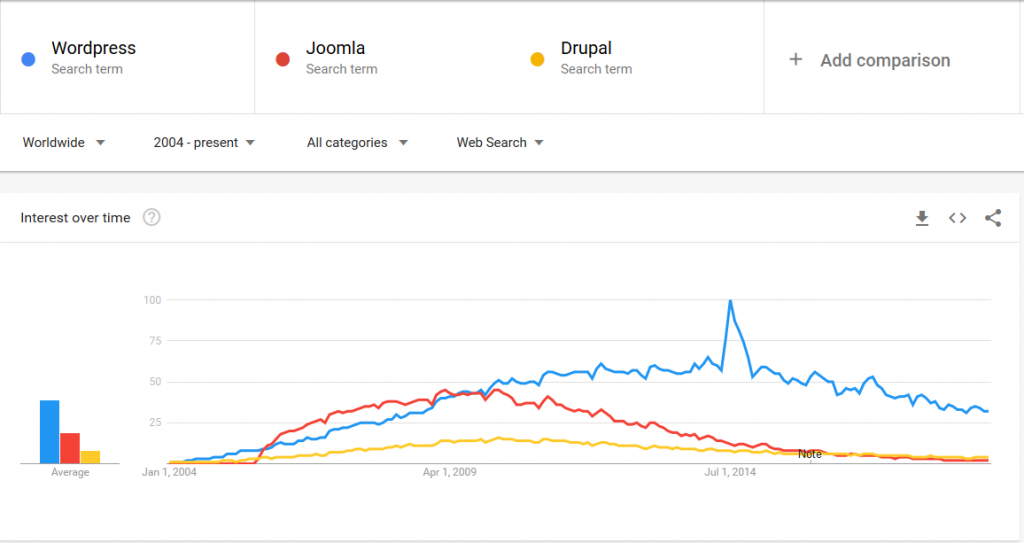This screenshot has width=1024, height=543.
Task: Open the Interest over time help icon
Action: click(152, 218)
